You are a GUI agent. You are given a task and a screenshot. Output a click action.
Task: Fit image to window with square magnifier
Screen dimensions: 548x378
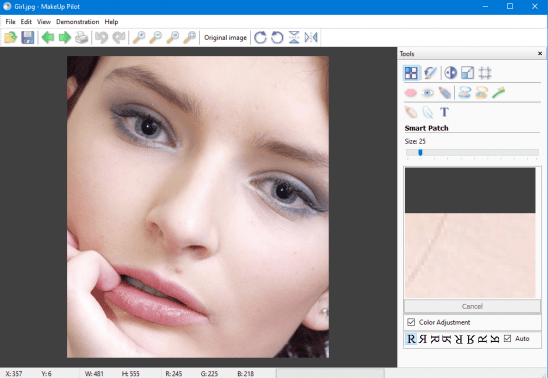(x=190, y=37)
